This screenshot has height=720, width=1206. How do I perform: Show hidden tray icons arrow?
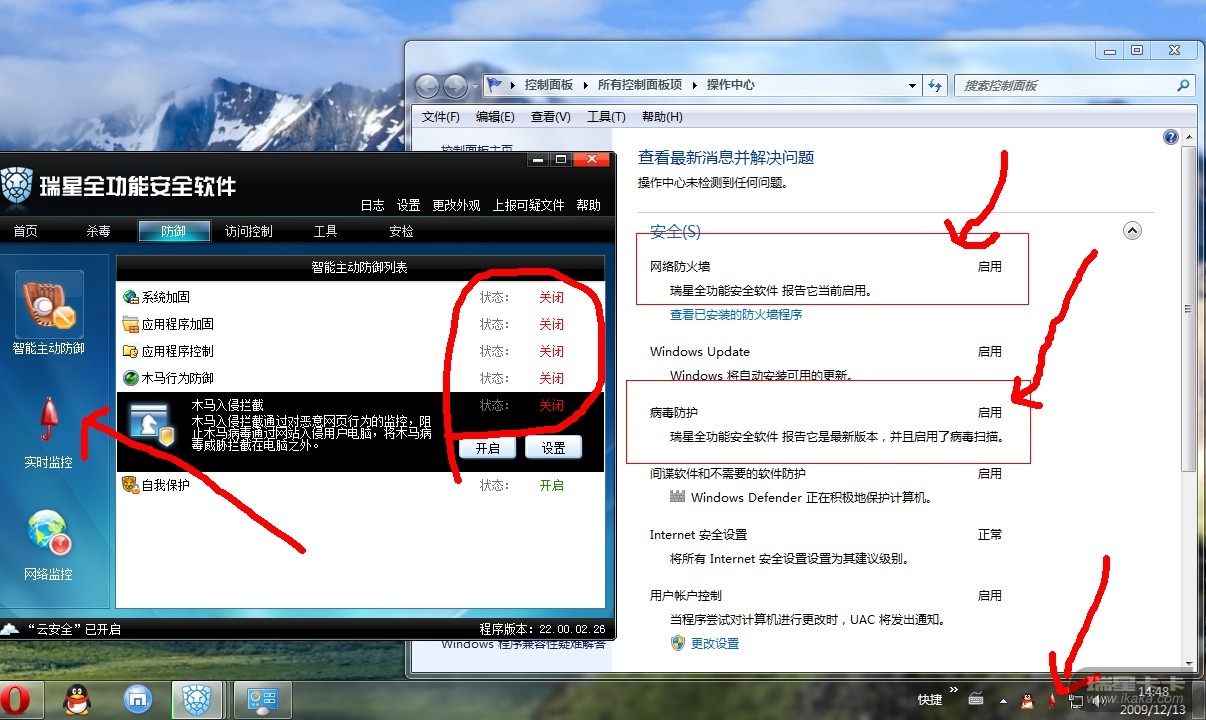pyautogui.click(x=1003, y=701)
